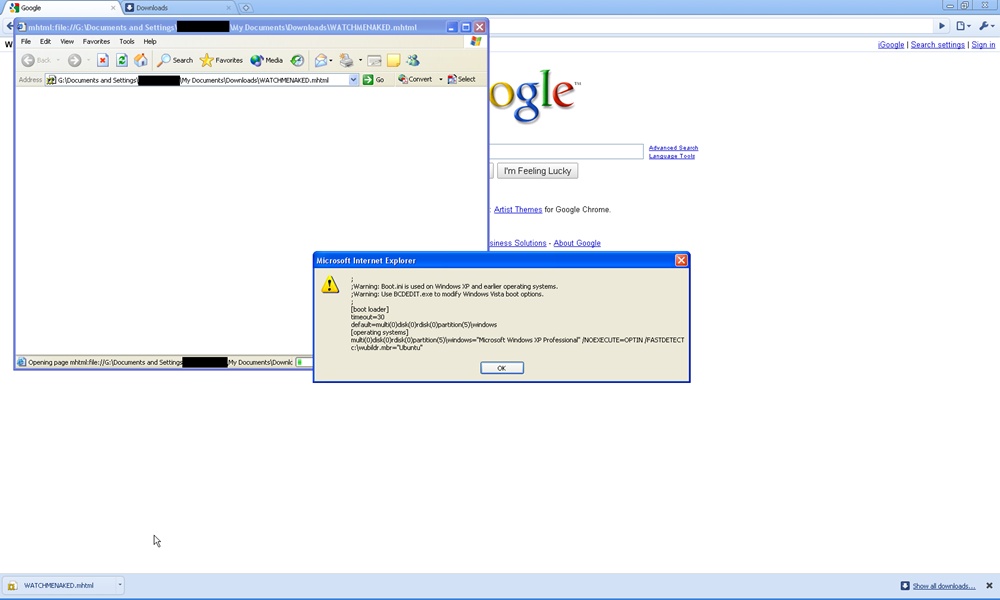Screen dimensions: 1000x600
Task: Open the Advanced Search link
Action: [x=673, y=148]
